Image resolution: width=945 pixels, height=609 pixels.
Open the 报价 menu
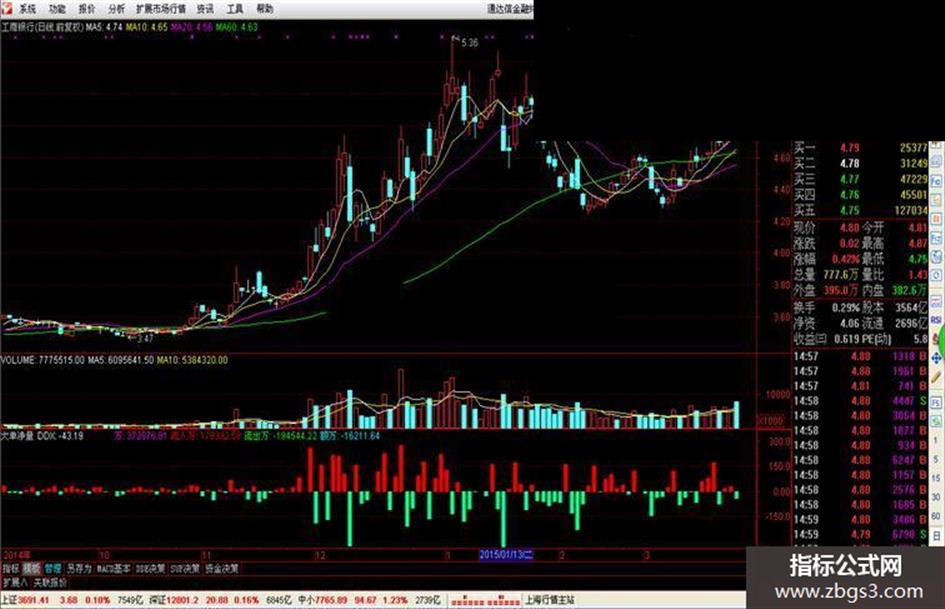[x=87, y=8]
